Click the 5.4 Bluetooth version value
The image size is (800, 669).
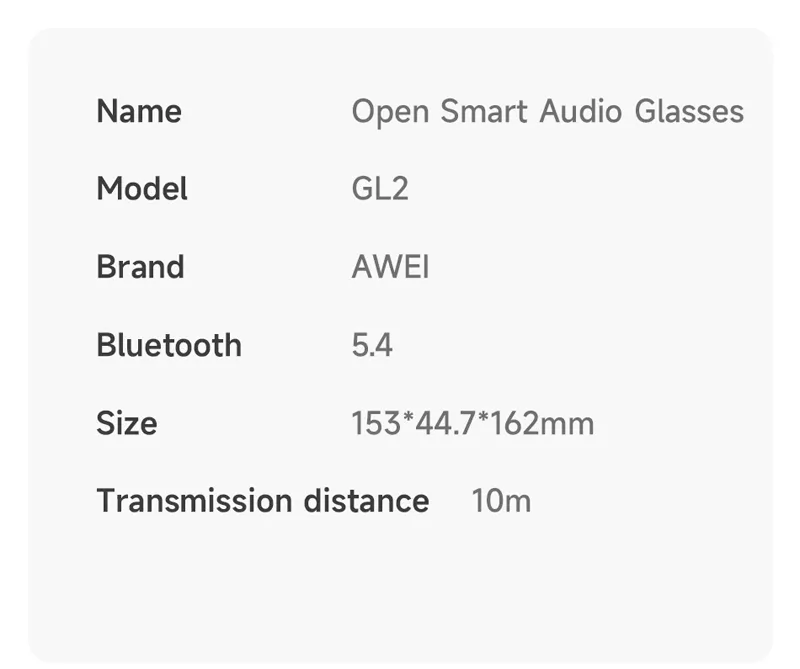372,345
